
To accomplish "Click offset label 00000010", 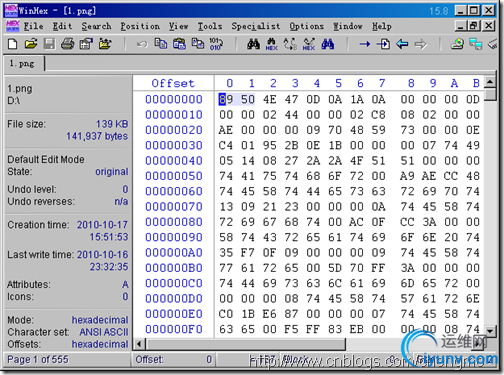I will [174, 115].
